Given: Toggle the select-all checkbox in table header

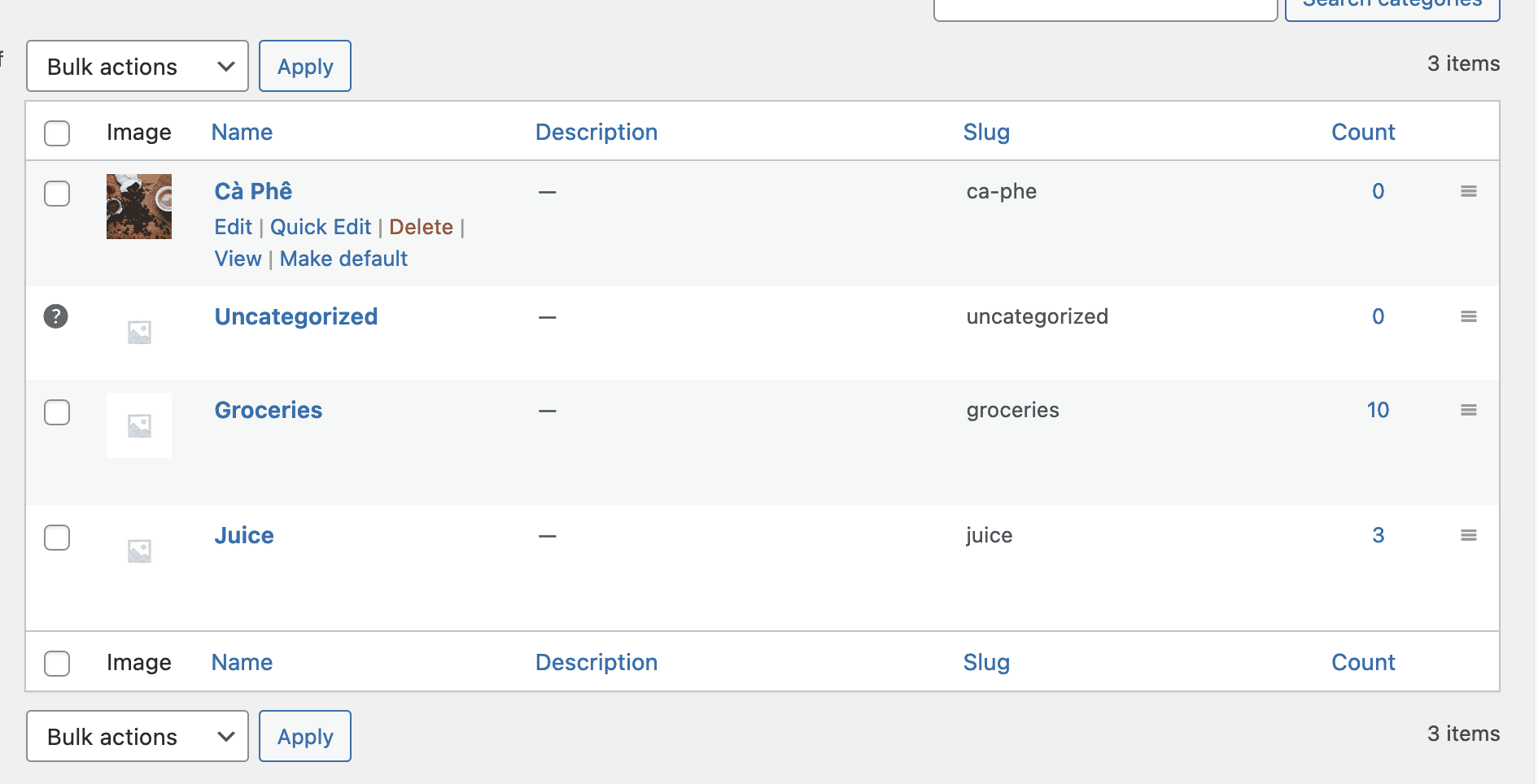Looking at the screenshot, I should pos(57,133).
